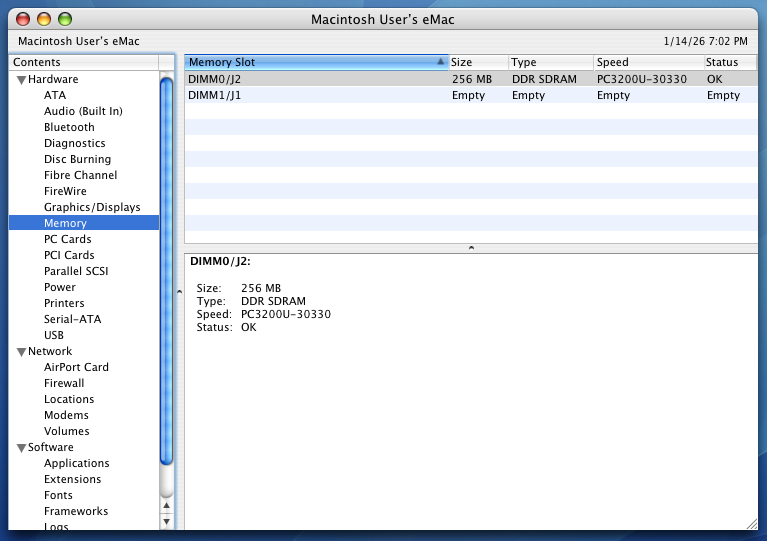
Task: Click the vertical sidebar splitter handle
Action: tap(180, 292)
